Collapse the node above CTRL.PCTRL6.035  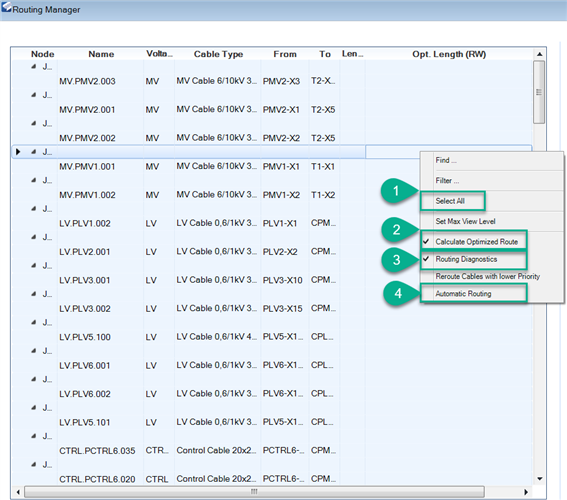34,436
